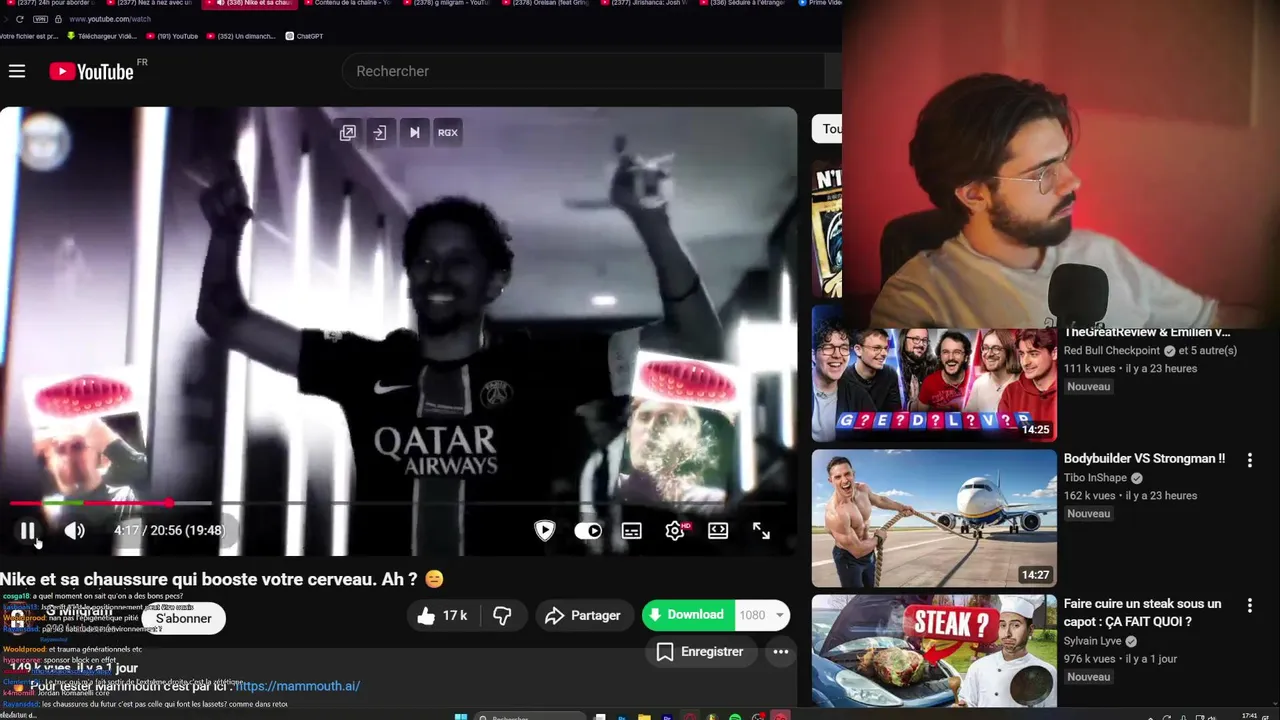The image size is (1280, 720).
Task: Go to YouTube home via logo
Action: coord(91,71)
